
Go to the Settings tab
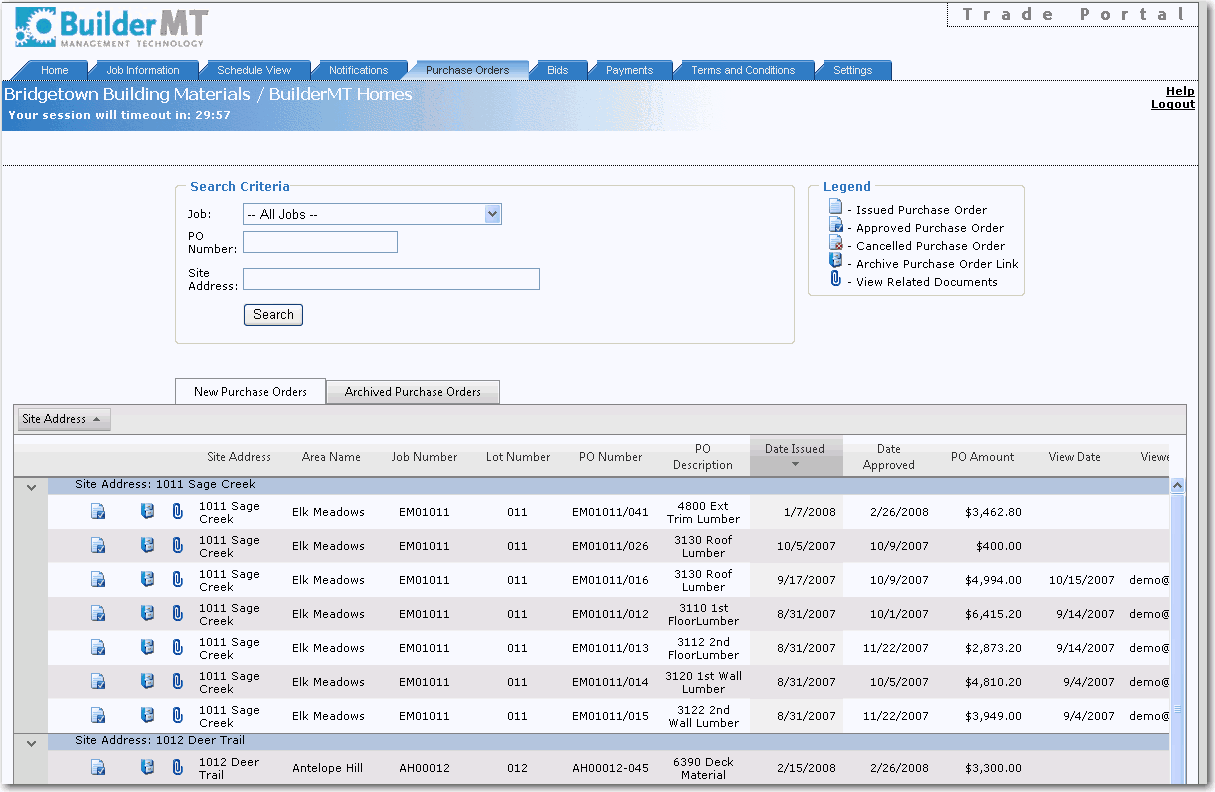853,70
